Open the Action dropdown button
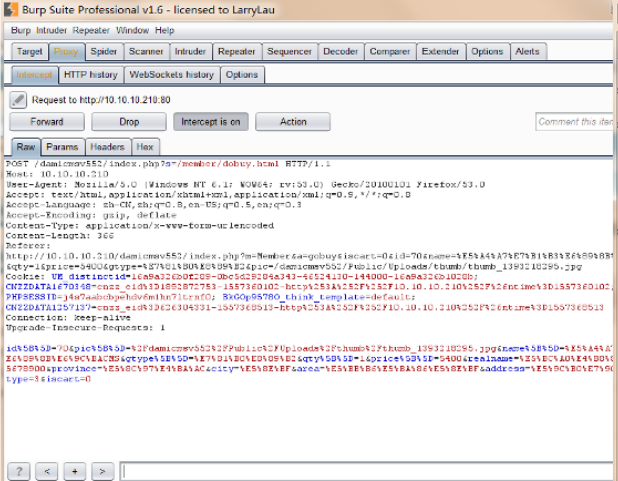The height and width of the screenshot is (481, 618). pyautogui.click(x=293, y=121)
